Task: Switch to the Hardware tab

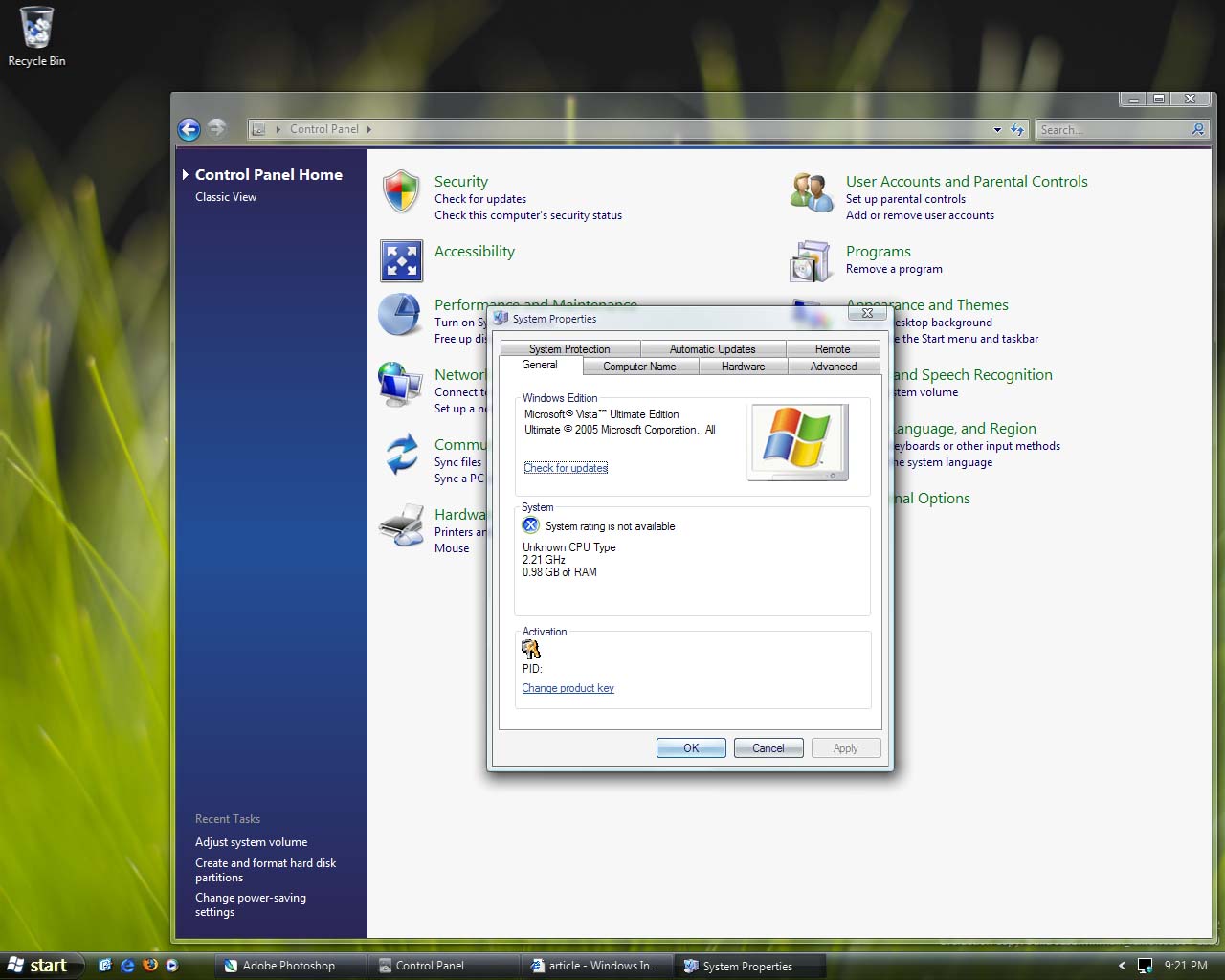Action: click(x=743, y=367)
